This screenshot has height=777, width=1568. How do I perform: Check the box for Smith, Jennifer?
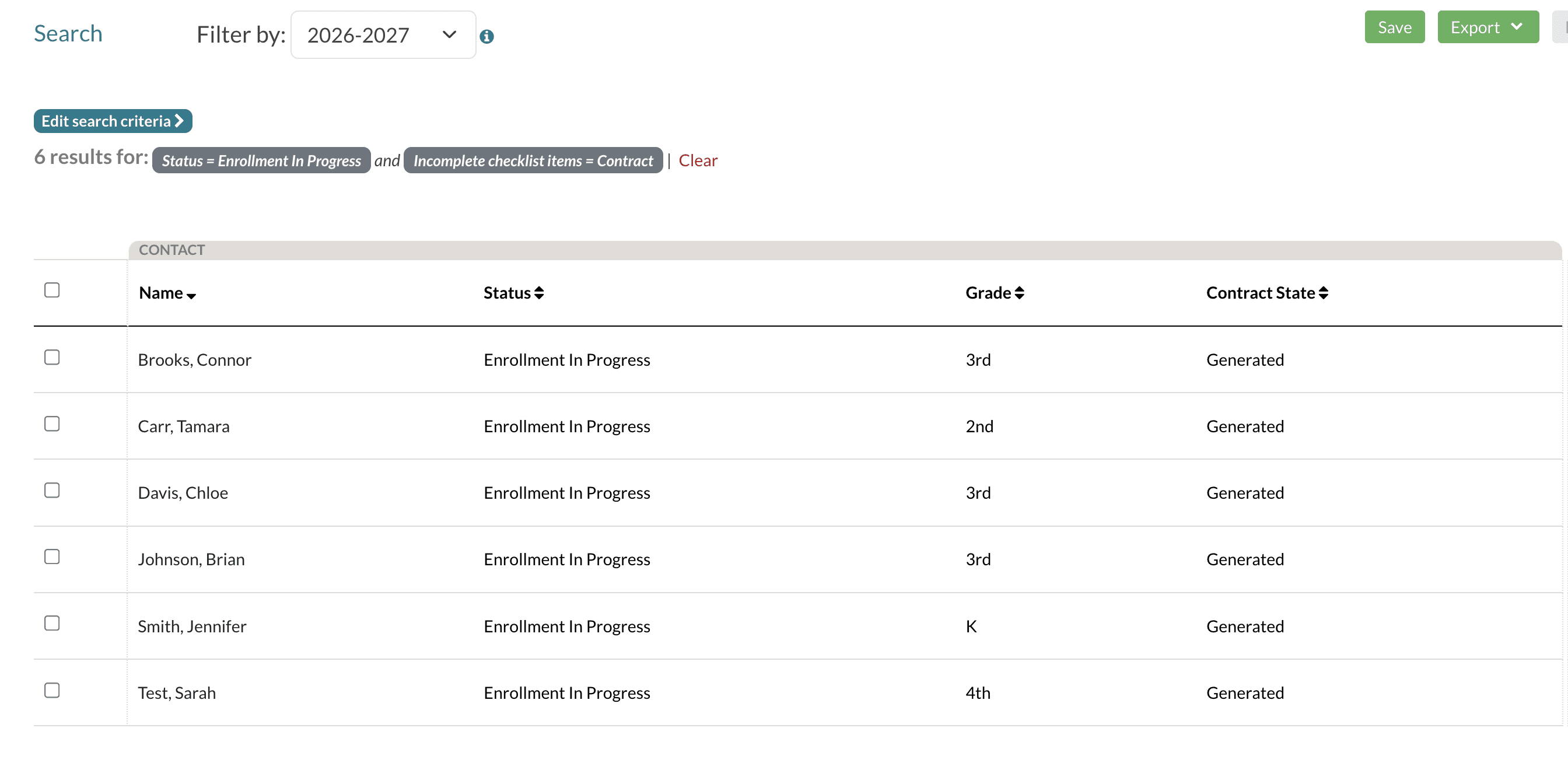click(52, 623)
